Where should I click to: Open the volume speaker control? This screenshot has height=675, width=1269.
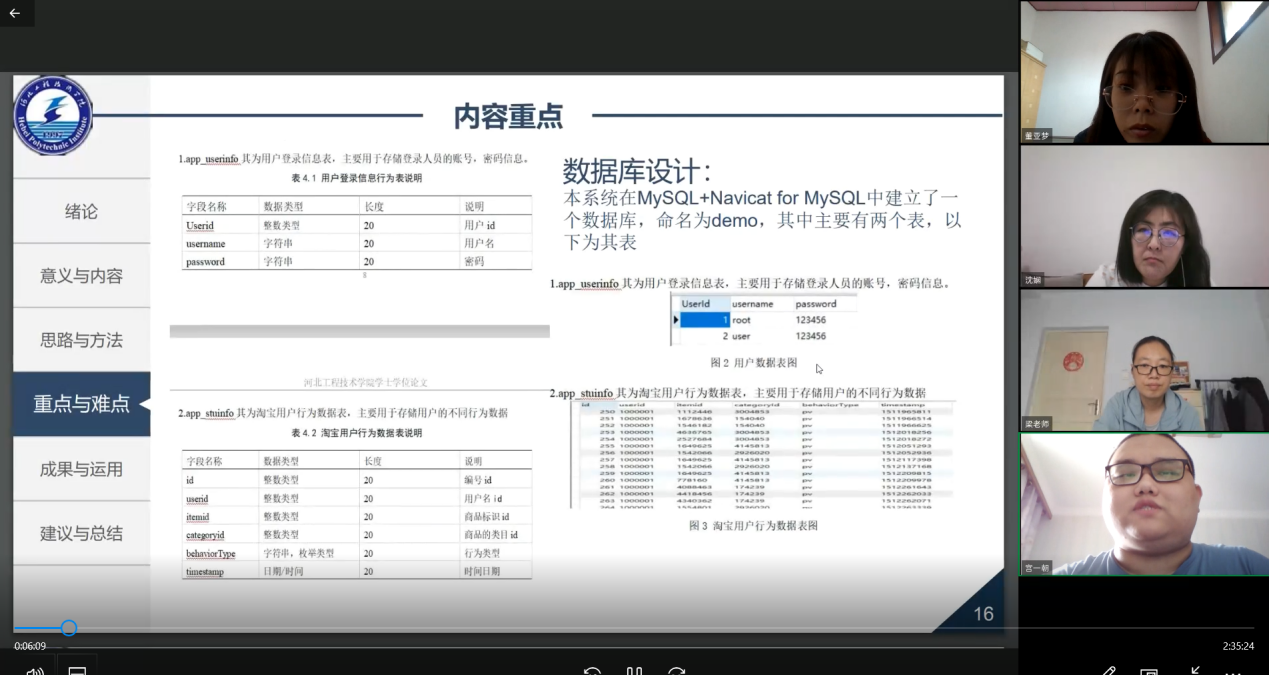click(35, 670)
